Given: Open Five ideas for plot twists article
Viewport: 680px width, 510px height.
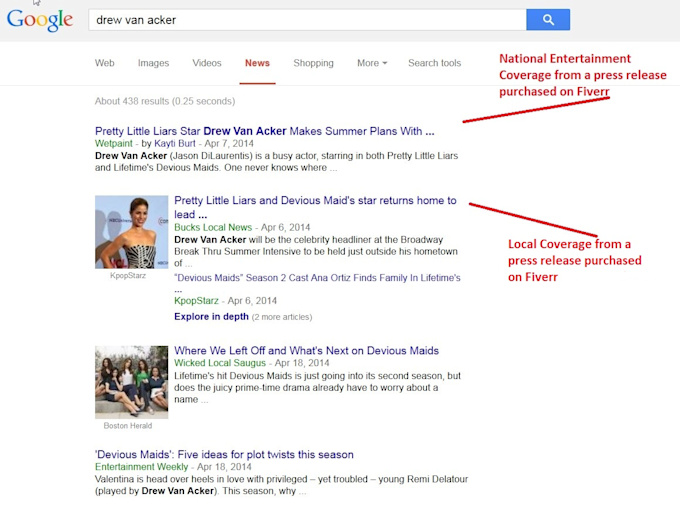Looking at the screenshot, I should pos(224,454).
